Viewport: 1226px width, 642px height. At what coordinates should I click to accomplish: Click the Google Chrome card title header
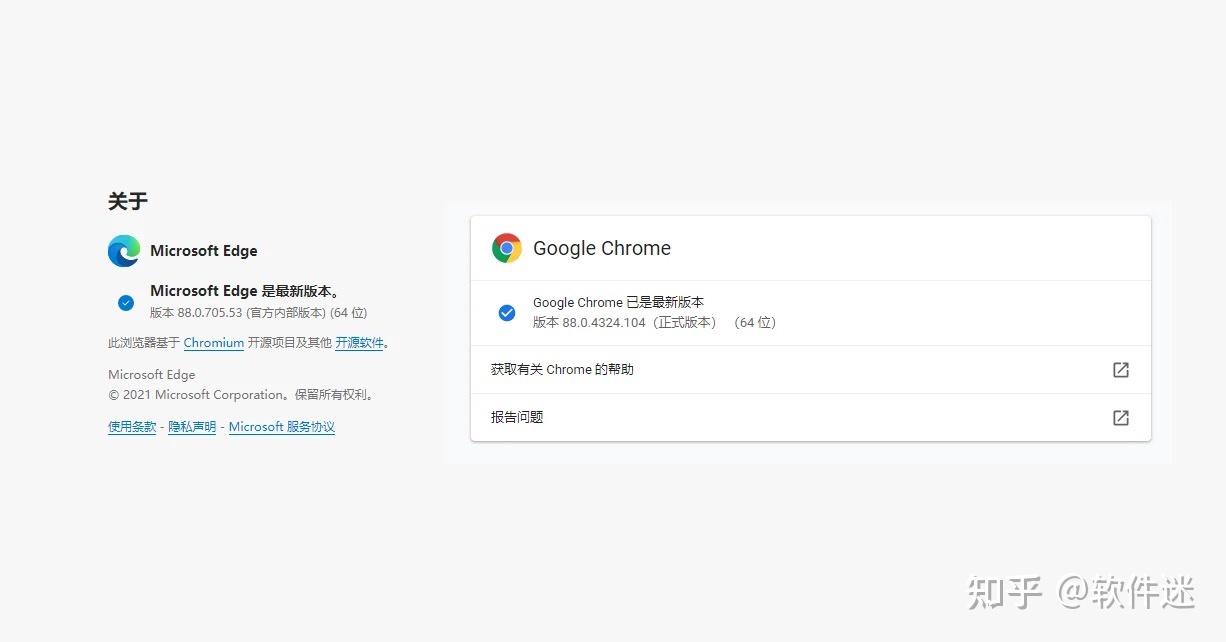tap(601, 247)
